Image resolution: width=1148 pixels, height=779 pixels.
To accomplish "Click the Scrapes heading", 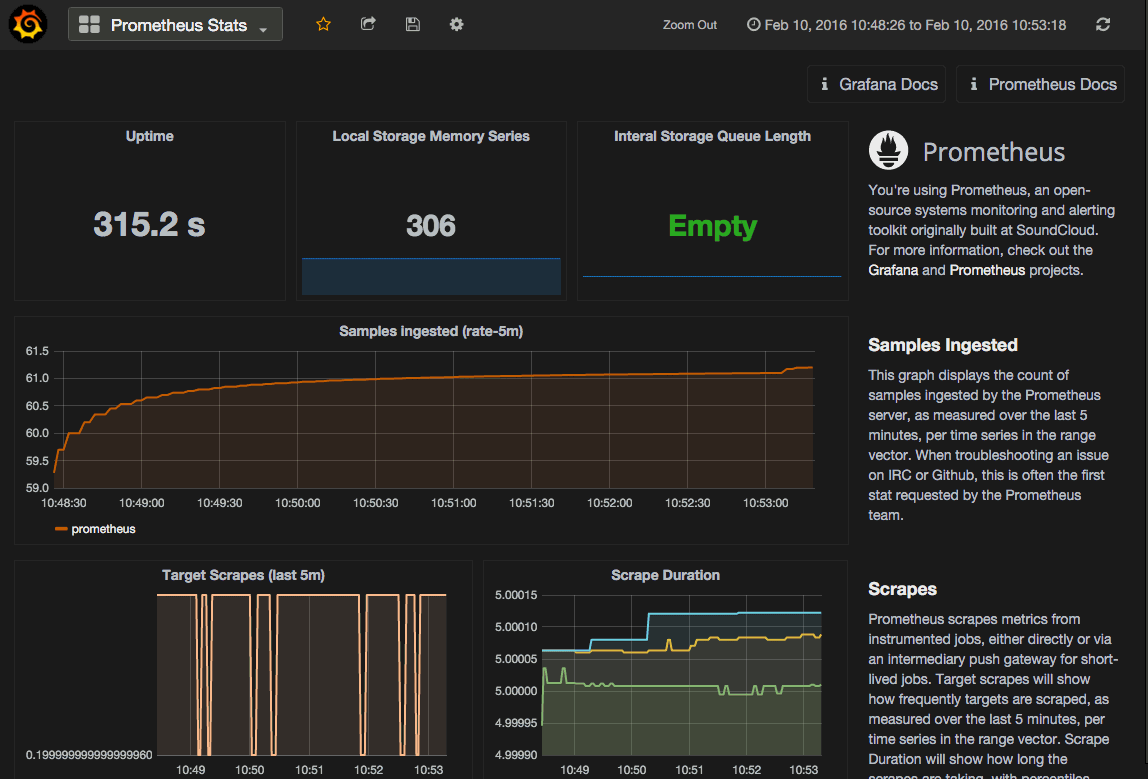I will 902,589.
